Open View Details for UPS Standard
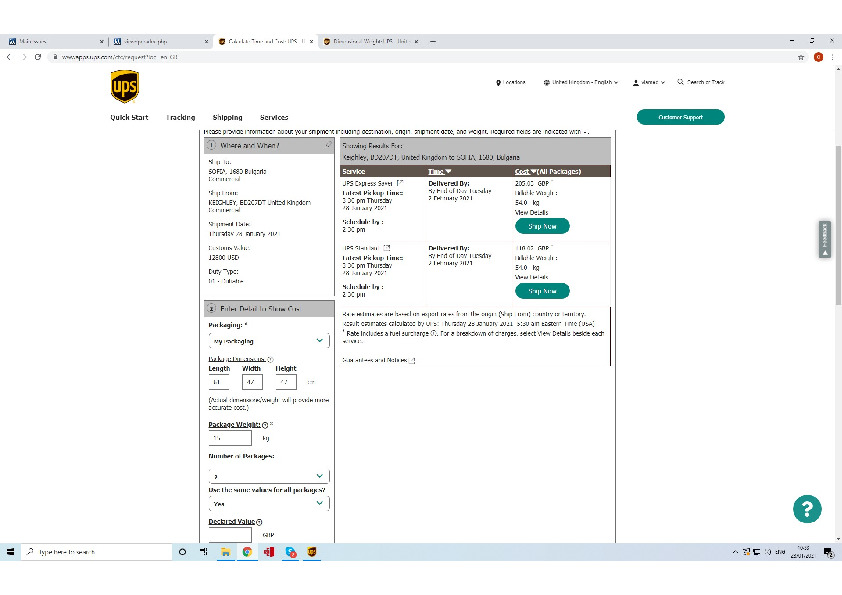842x595 pixels. 531,277
